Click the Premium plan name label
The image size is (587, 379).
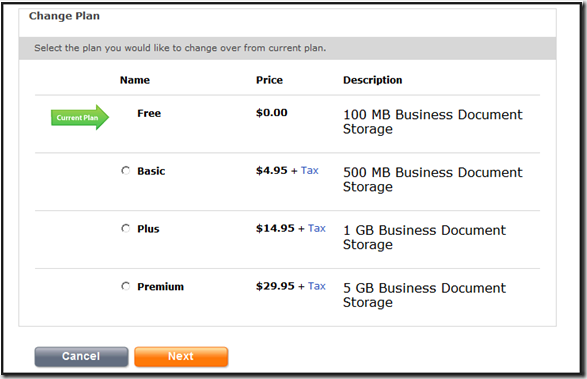click(x=161, y=287)
